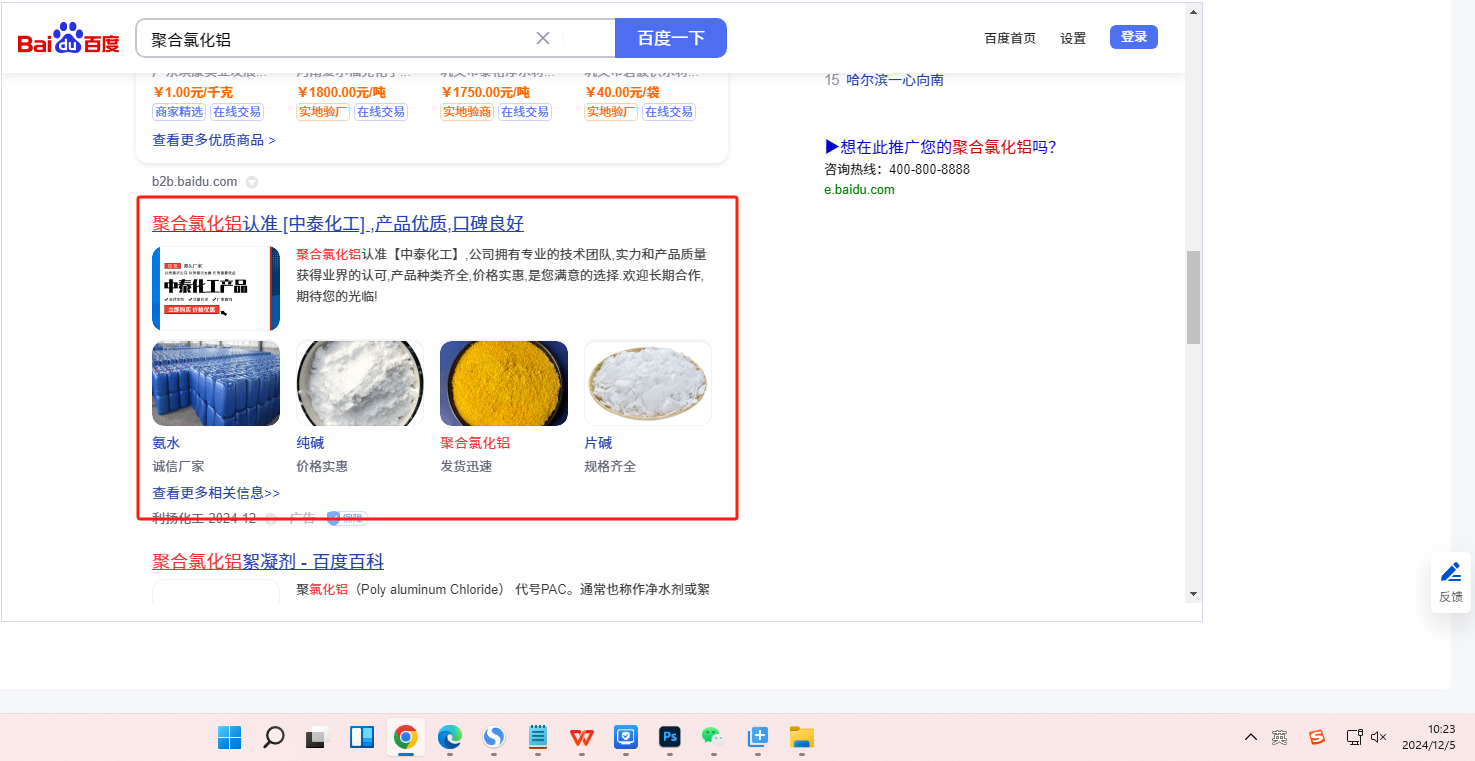Click the 登录 login button
Image resolution: width=1475 pixels, height=761 pixels.
pos(1134,37)
